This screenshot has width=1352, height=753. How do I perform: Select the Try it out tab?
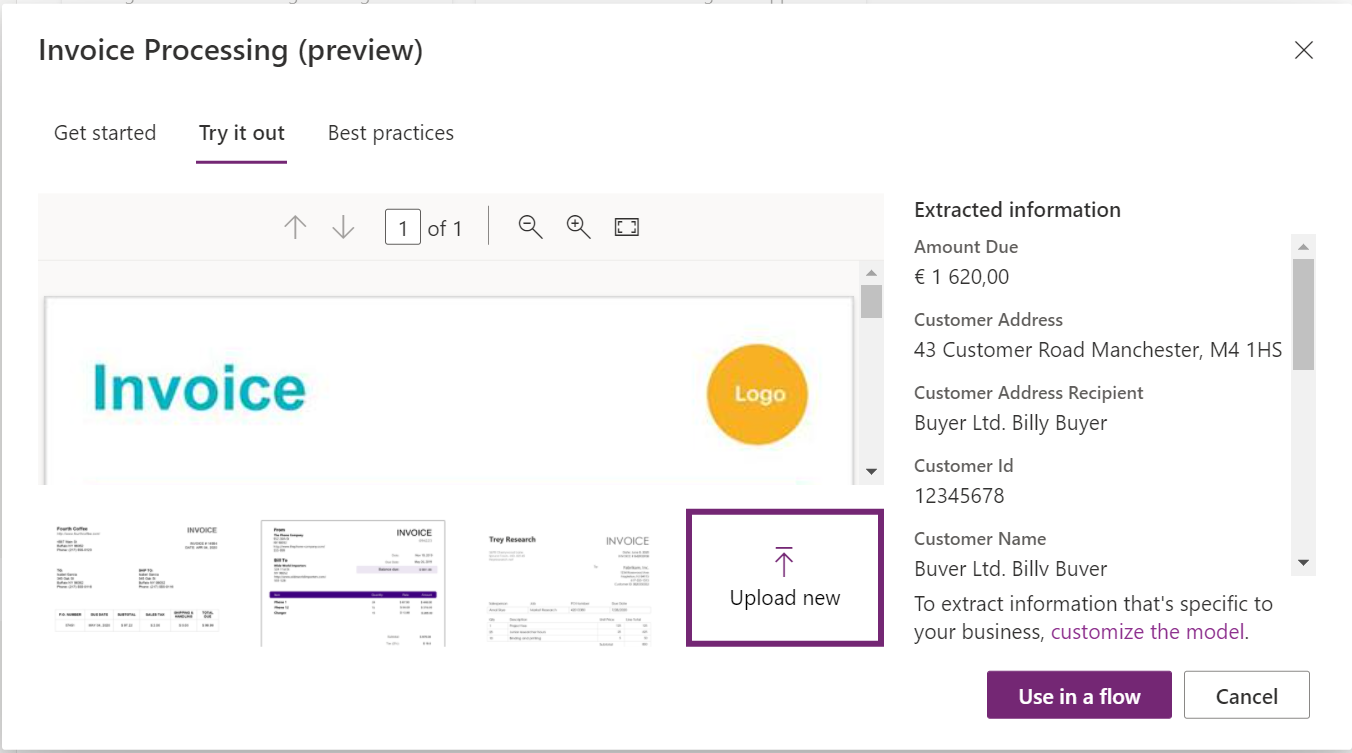[241, 133]
